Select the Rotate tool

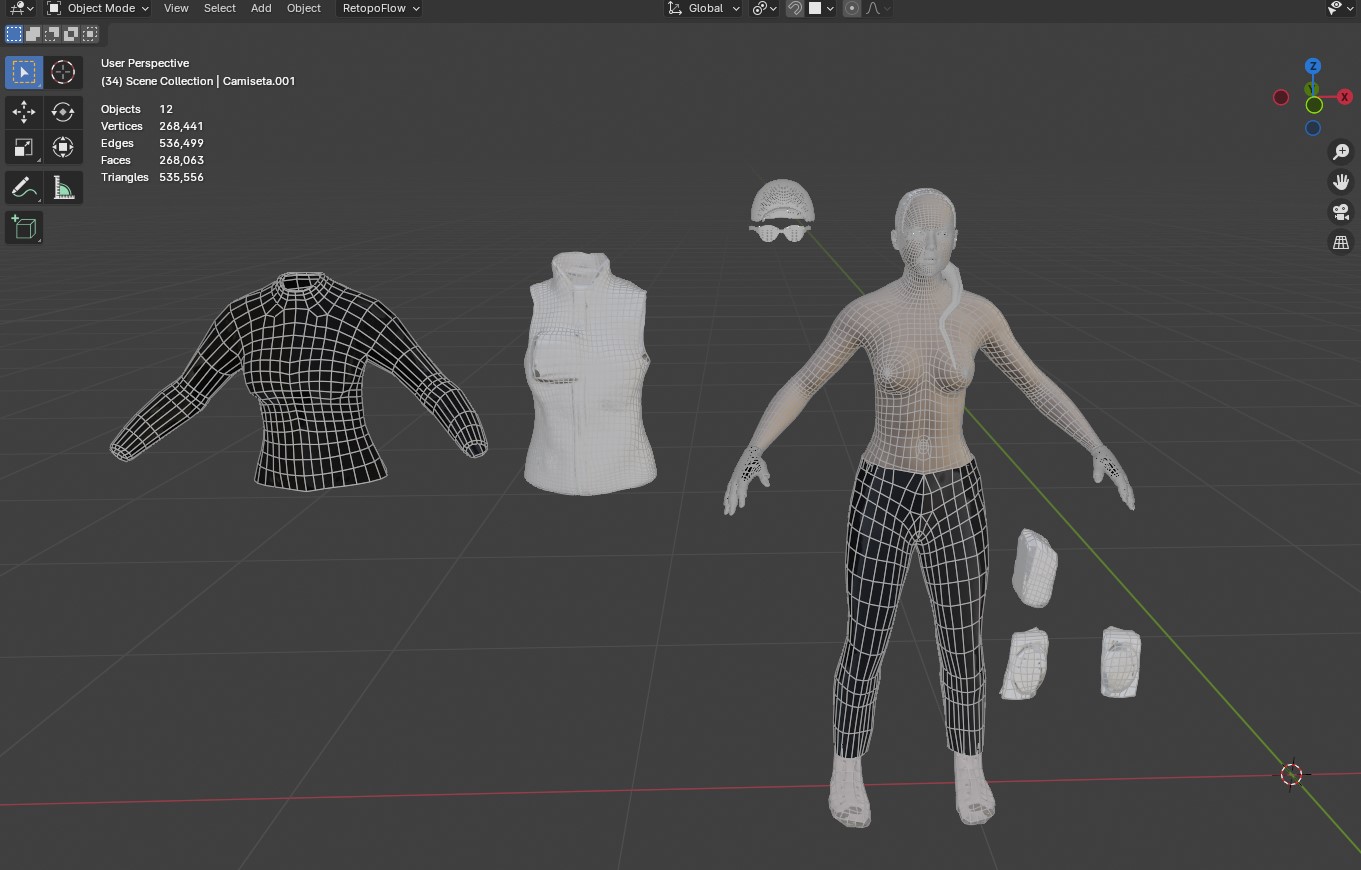point(62,111)
